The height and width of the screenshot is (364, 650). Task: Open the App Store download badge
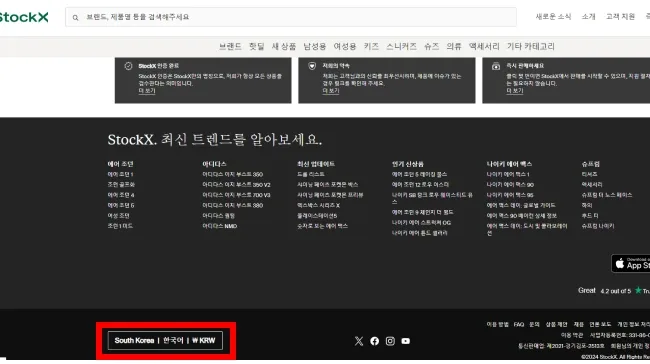point(631,263)
